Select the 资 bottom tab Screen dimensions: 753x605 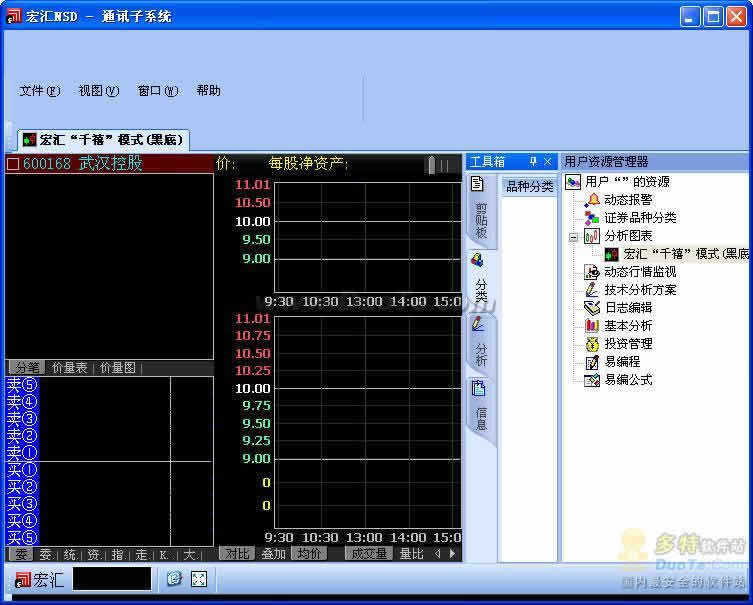point(94,555)
